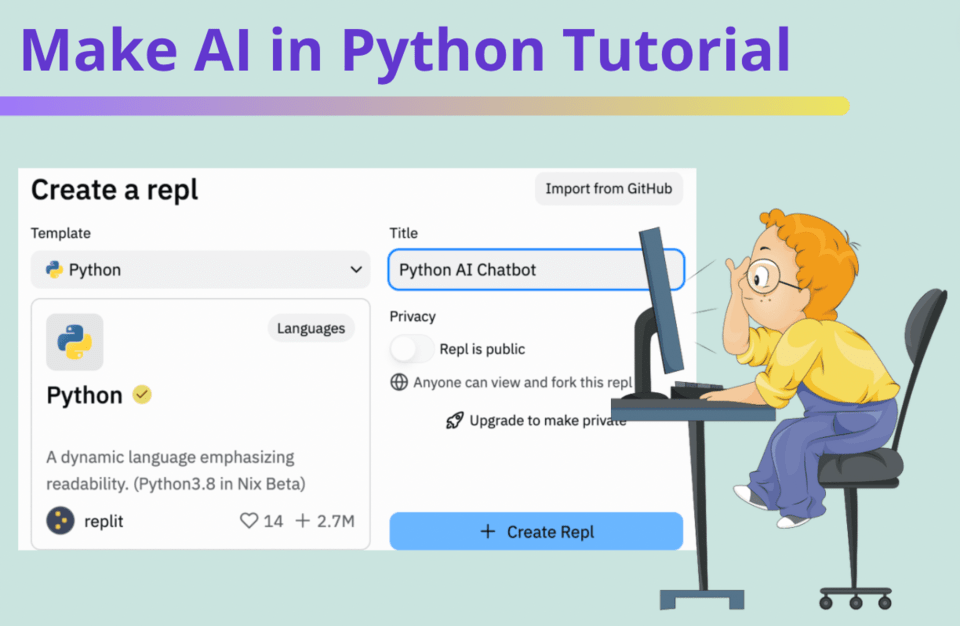The image size is (960, 626).
Task: Click the verified checkmark badge beside Python
Action: point(142,395)
